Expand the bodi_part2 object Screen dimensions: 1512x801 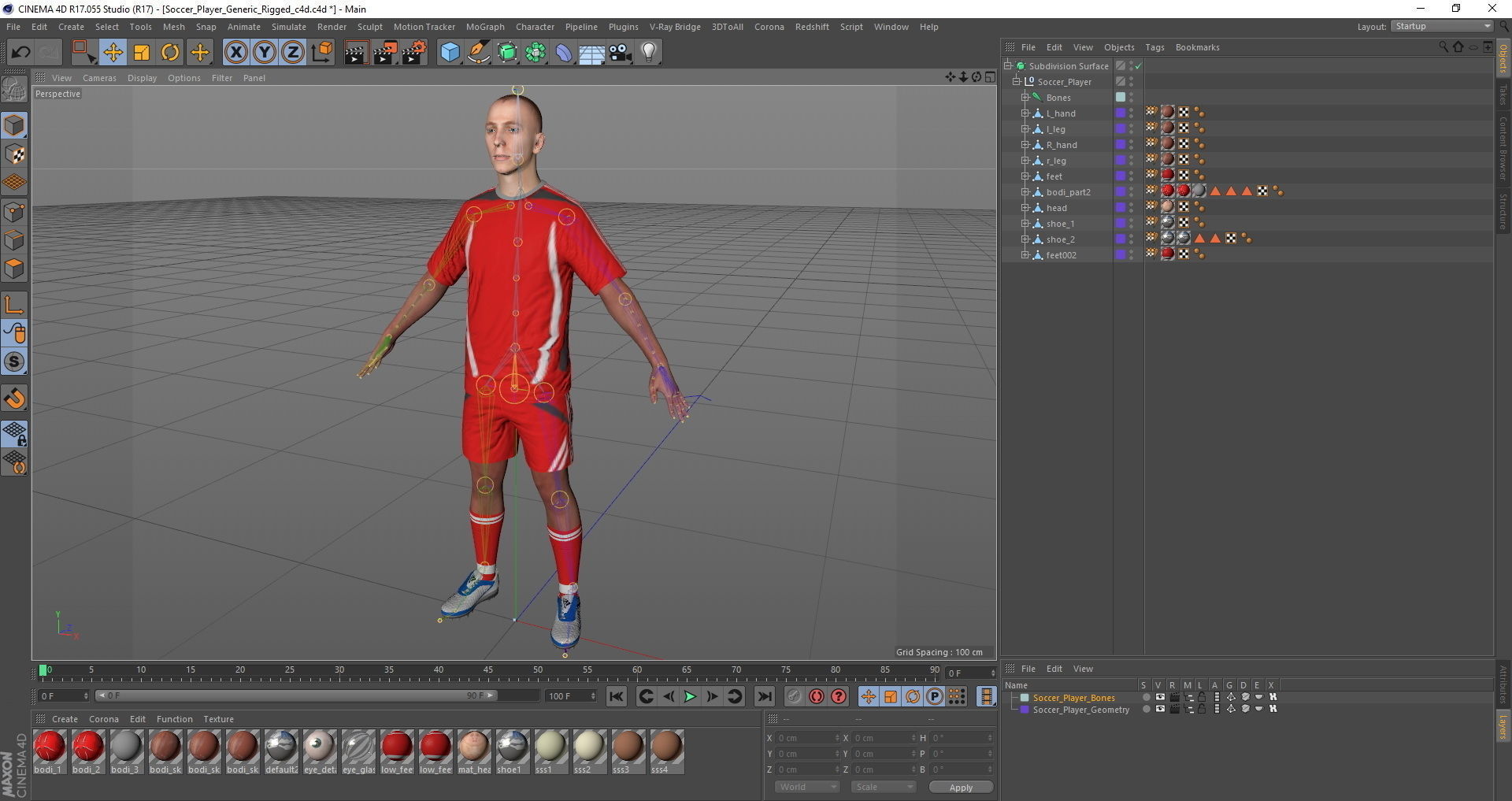pyautogui.click(x=1025, y=191)
